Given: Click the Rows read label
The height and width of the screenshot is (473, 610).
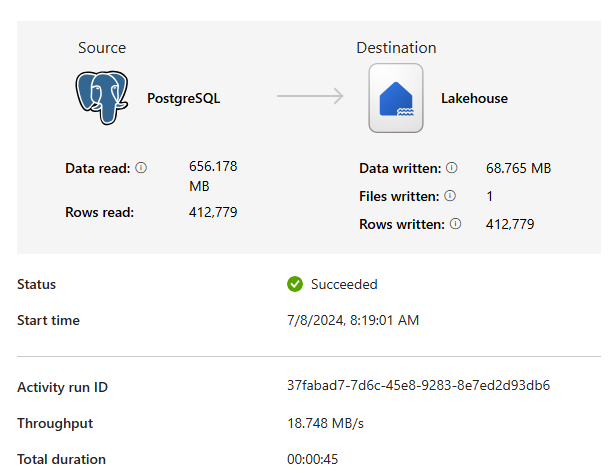Looking at the screenshot, I should pyautogui.click(x=100, y=212).
